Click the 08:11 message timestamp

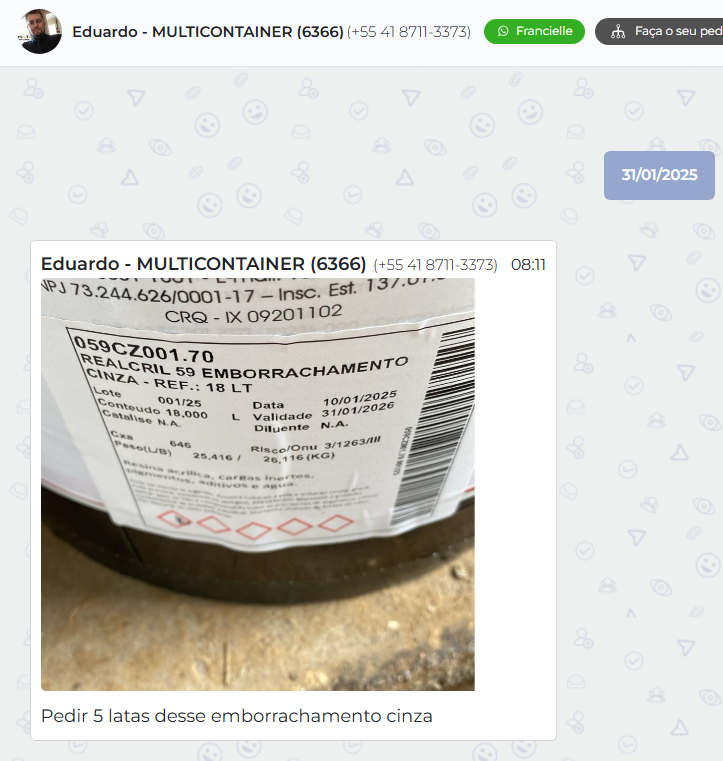coord(528,265)
